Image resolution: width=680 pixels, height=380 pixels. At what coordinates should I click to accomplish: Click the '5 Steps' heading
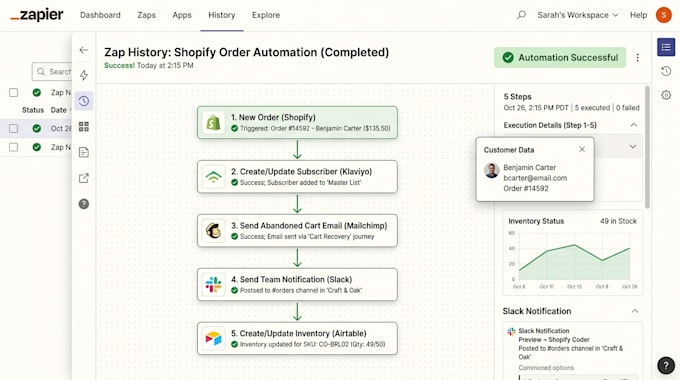(517, 97)
